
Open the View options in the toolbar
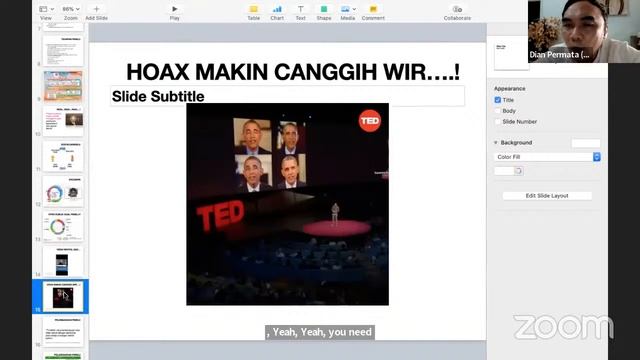coord(46,12)
